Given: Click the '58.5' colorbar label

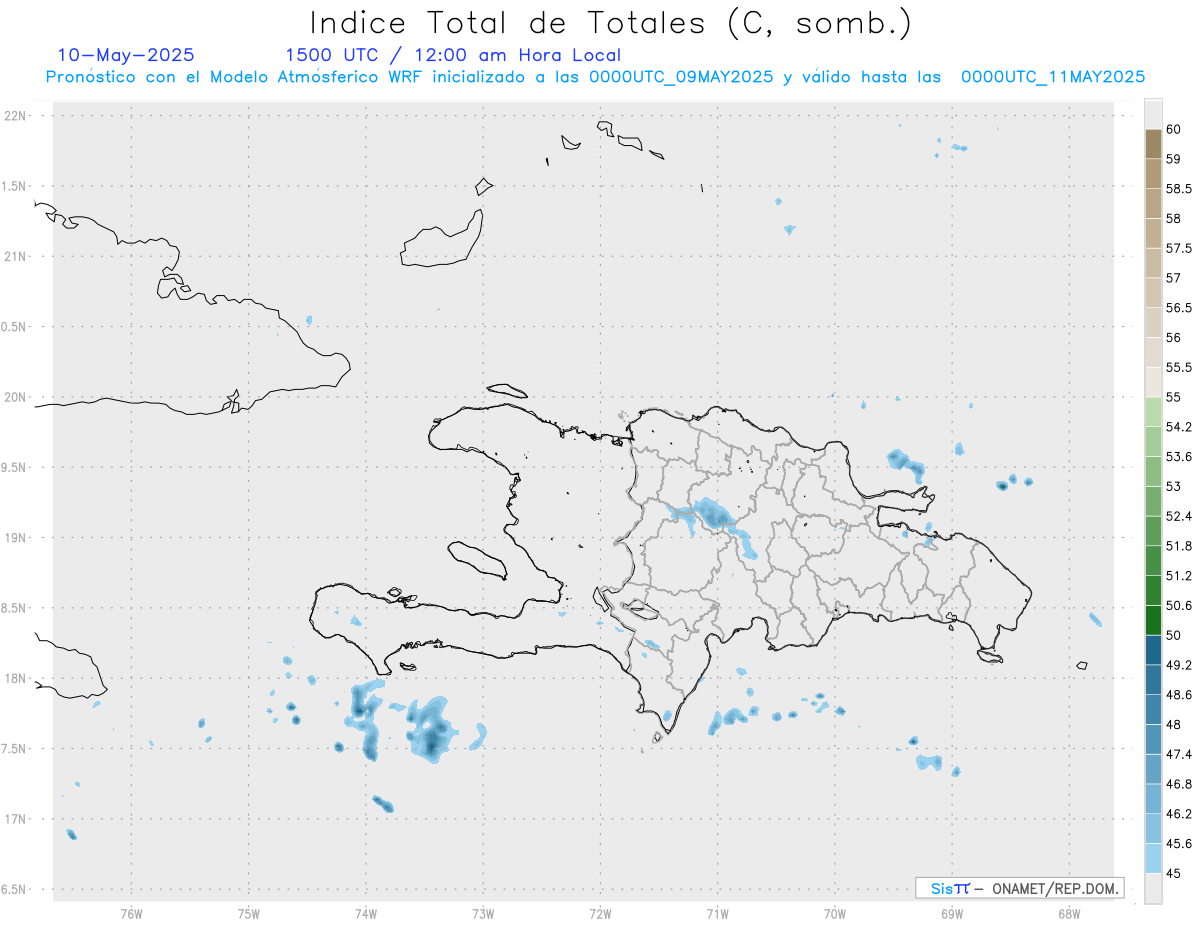Looking at the screenshot, I should pos(1178,189).
